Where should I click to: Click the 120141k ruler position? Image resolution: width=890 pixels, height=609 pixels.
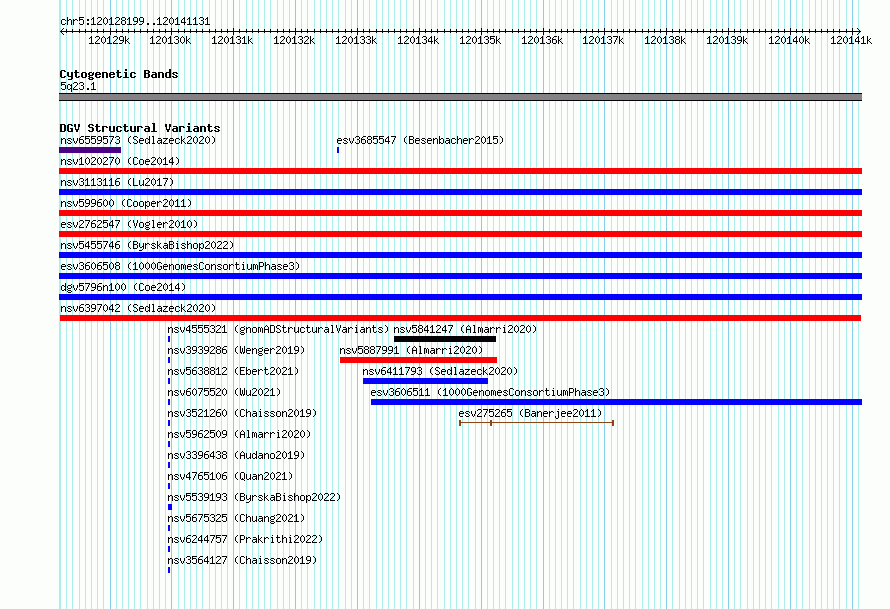coord(851,40)
